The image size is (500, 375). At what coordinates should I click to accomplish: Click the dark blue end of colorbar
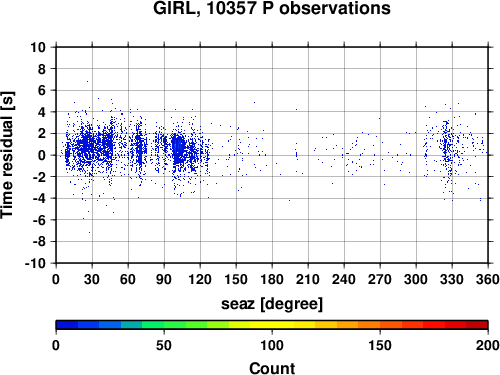(x=67, y=325)
